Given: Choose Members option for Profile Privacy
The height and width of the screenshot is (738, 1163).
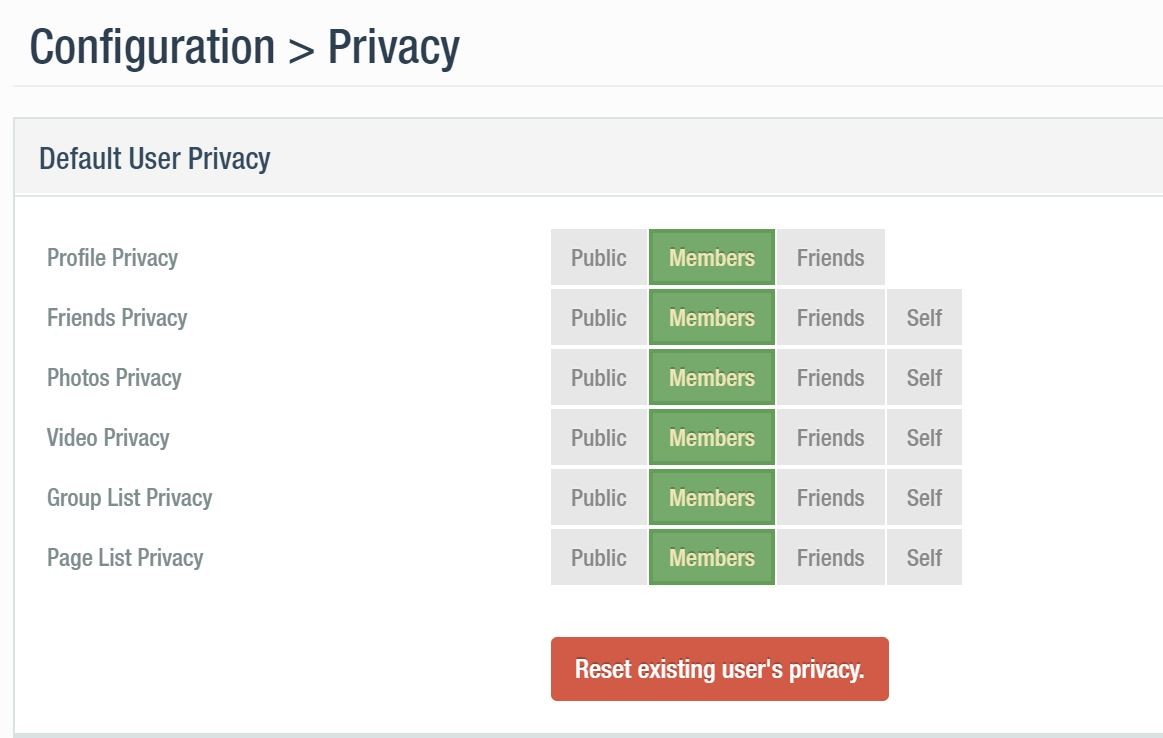Looking at the screenshot, I should (x=712, y=258).
